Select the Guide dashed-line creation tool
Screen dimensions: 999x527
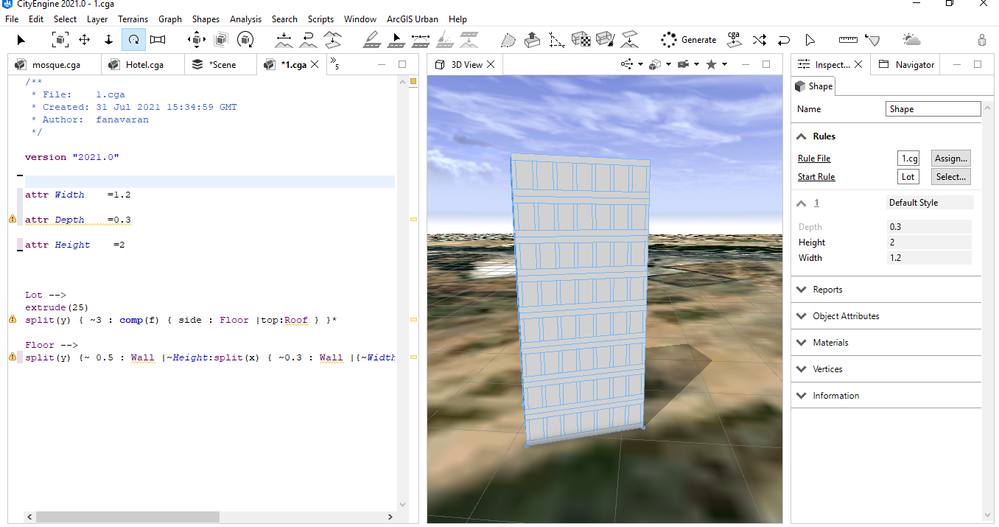pyautogui.click(x=557, y=40)
